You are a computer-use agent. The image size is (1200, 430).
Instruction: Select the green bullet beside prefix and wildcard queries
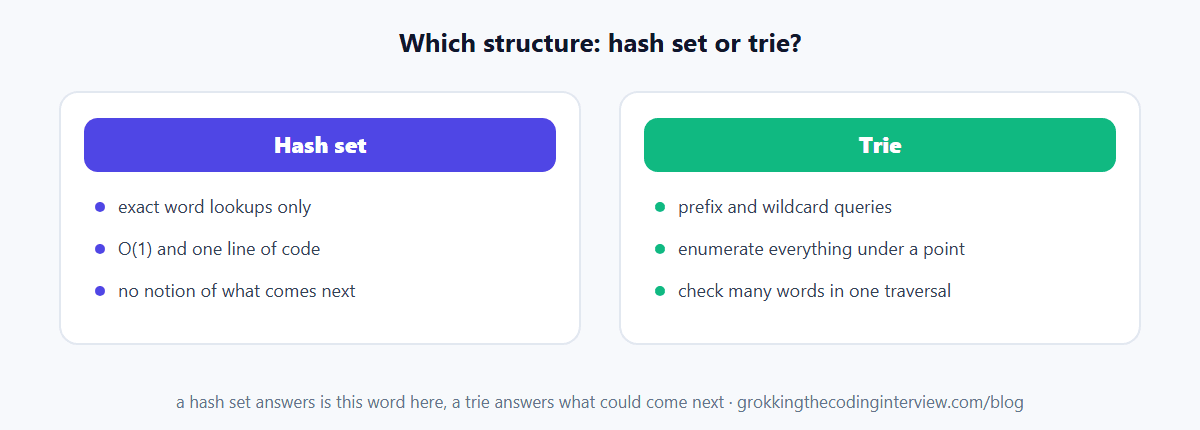[x=660, y=207]
